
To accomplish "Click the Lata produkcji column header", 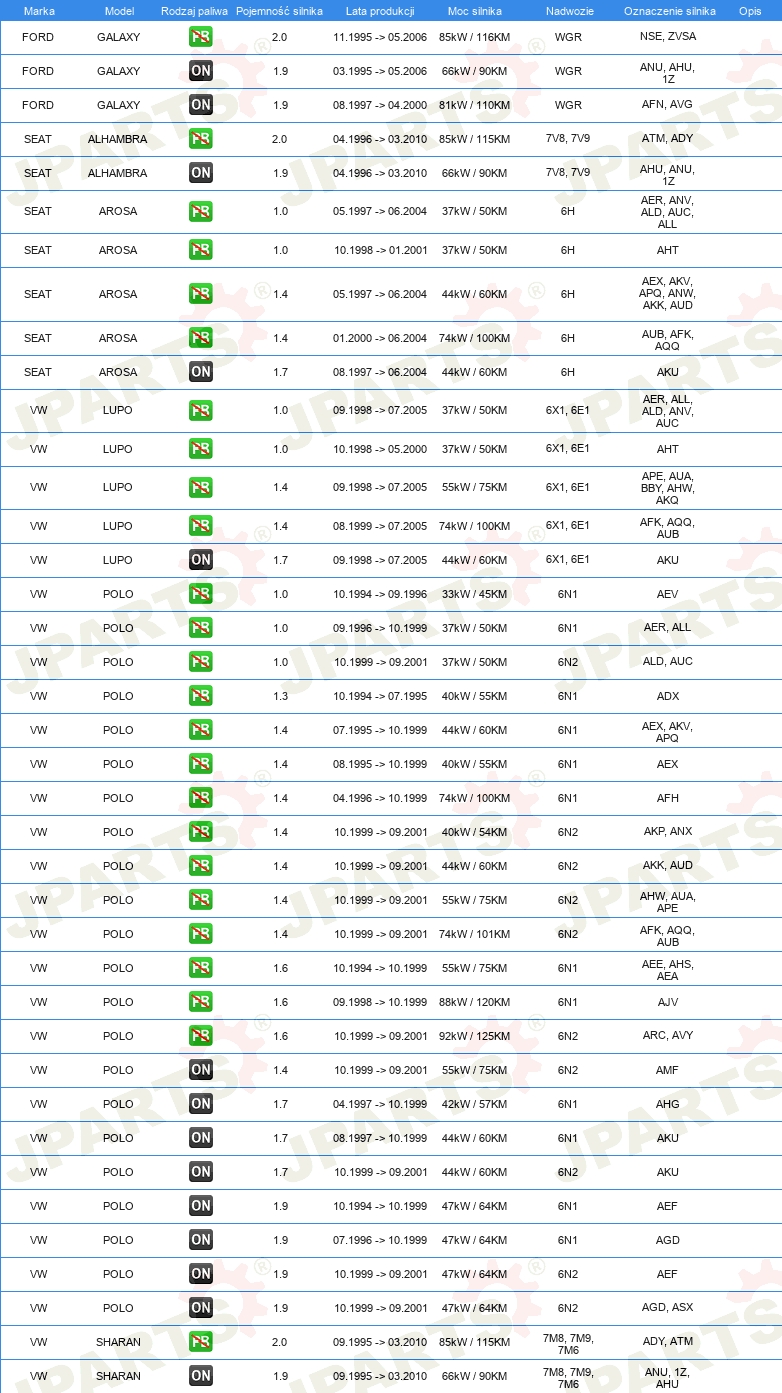I will click(380, 10).
